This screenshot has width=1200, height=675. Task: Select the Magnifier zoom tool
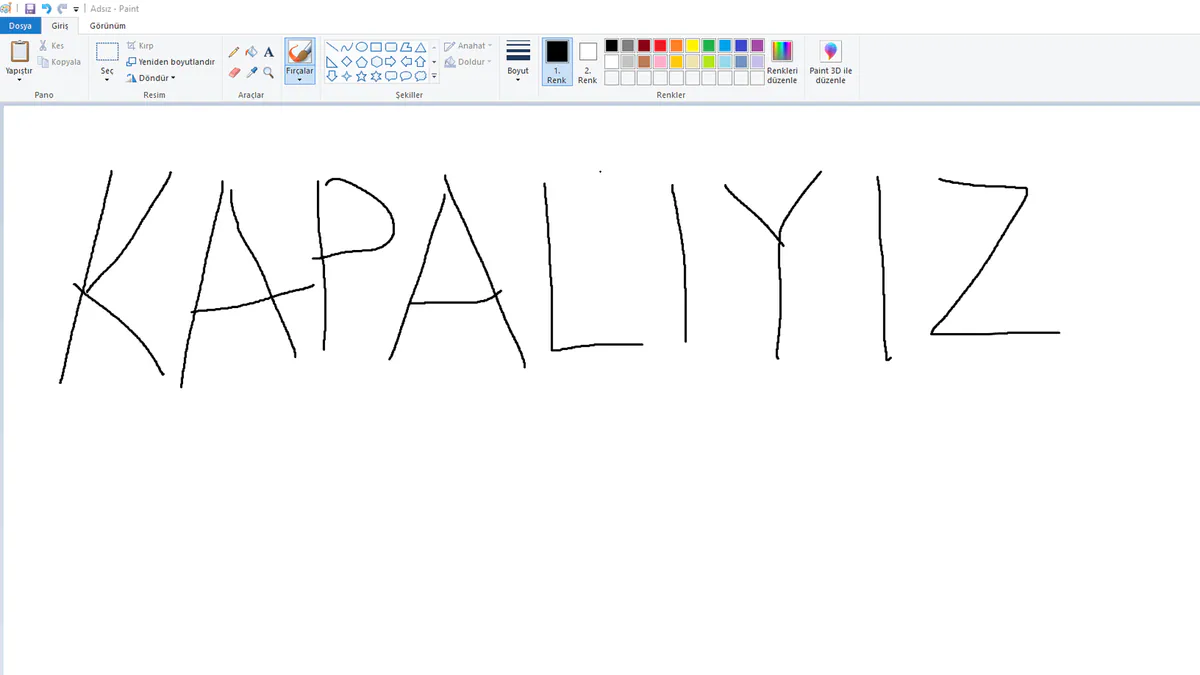coord(268,72)
